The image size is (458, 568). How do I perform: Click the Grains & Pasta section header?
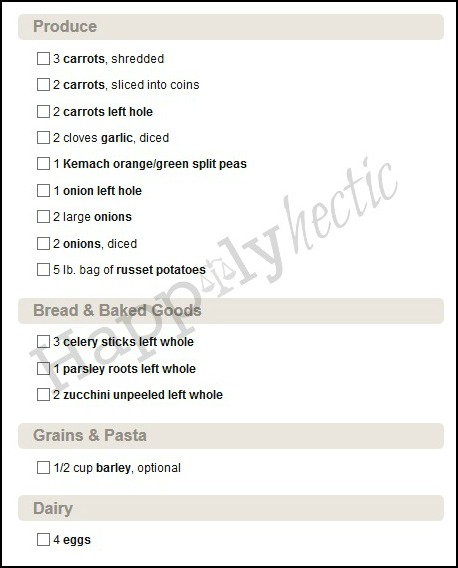(231, 436)
